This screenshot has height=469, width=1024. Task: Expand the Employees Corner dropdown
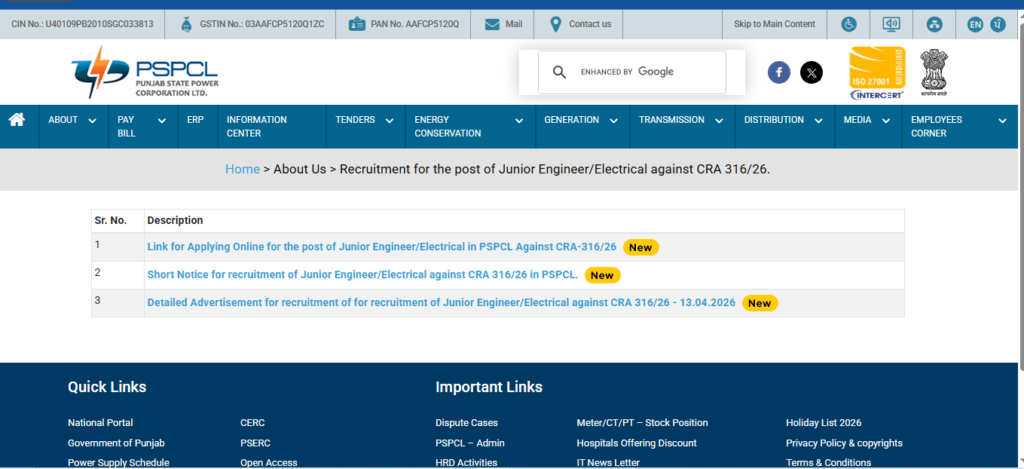coord(957,126)
